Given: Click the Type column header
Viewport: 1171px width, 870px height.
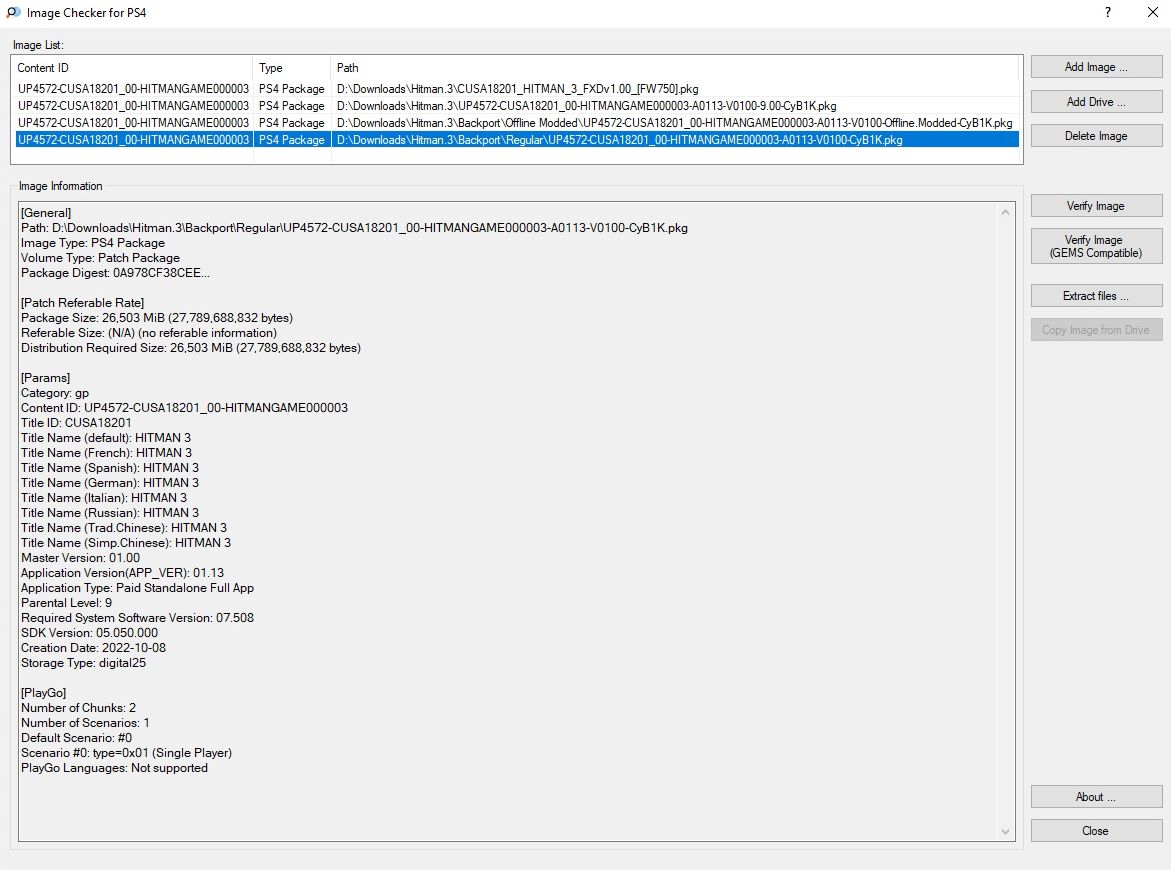Looking at the screenshot, I should point(290,68).
